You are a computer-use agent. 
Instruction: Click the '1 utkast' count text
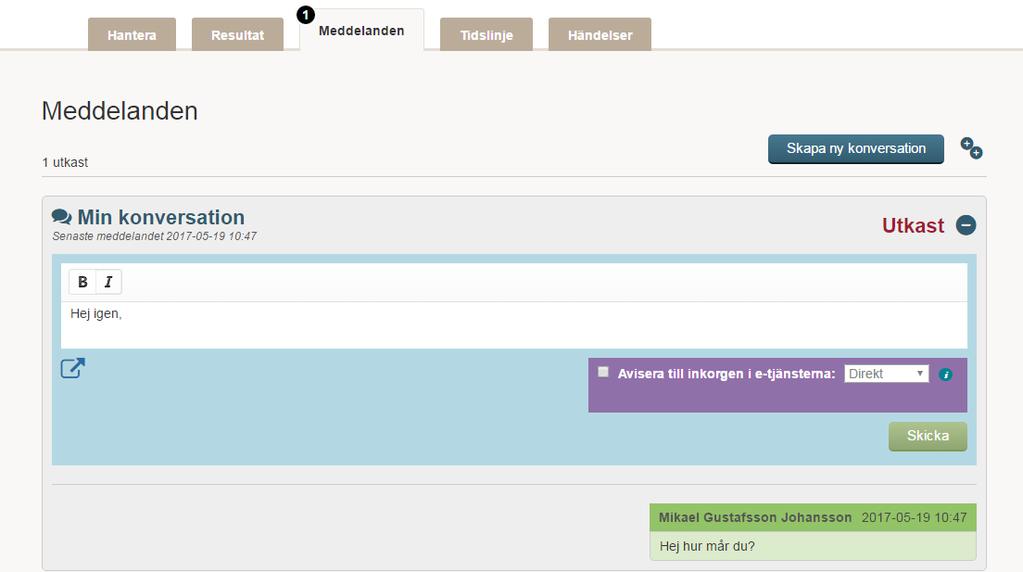point(65,162)
